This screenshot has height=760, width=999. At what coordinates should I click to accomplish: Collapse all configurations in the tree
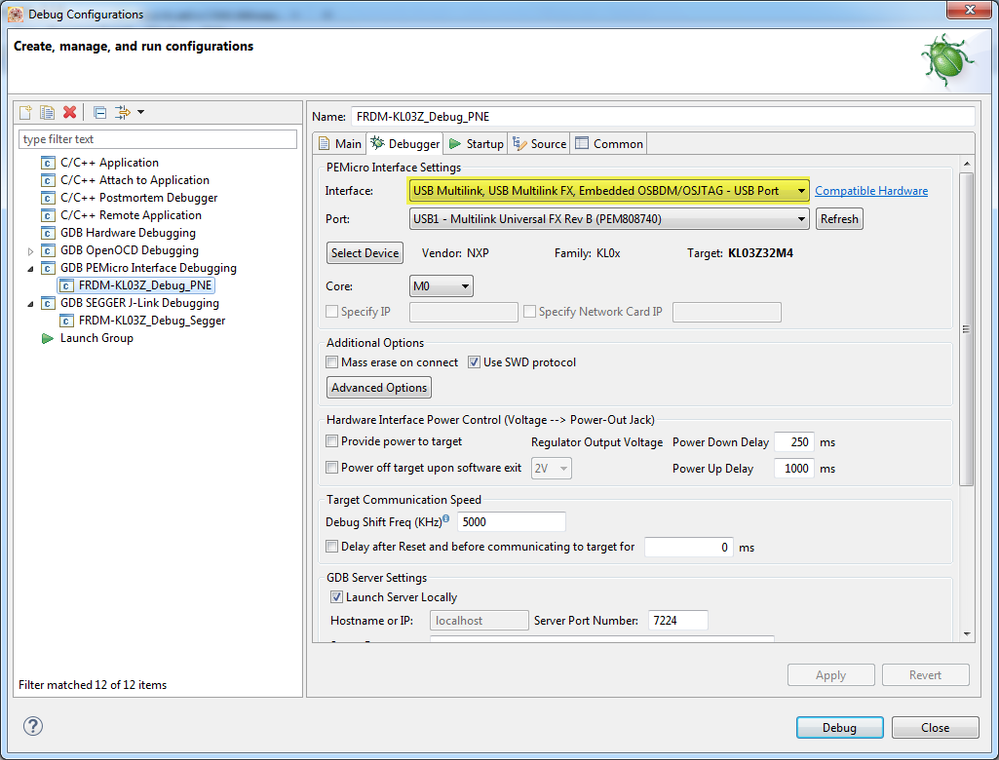[100, 112]
